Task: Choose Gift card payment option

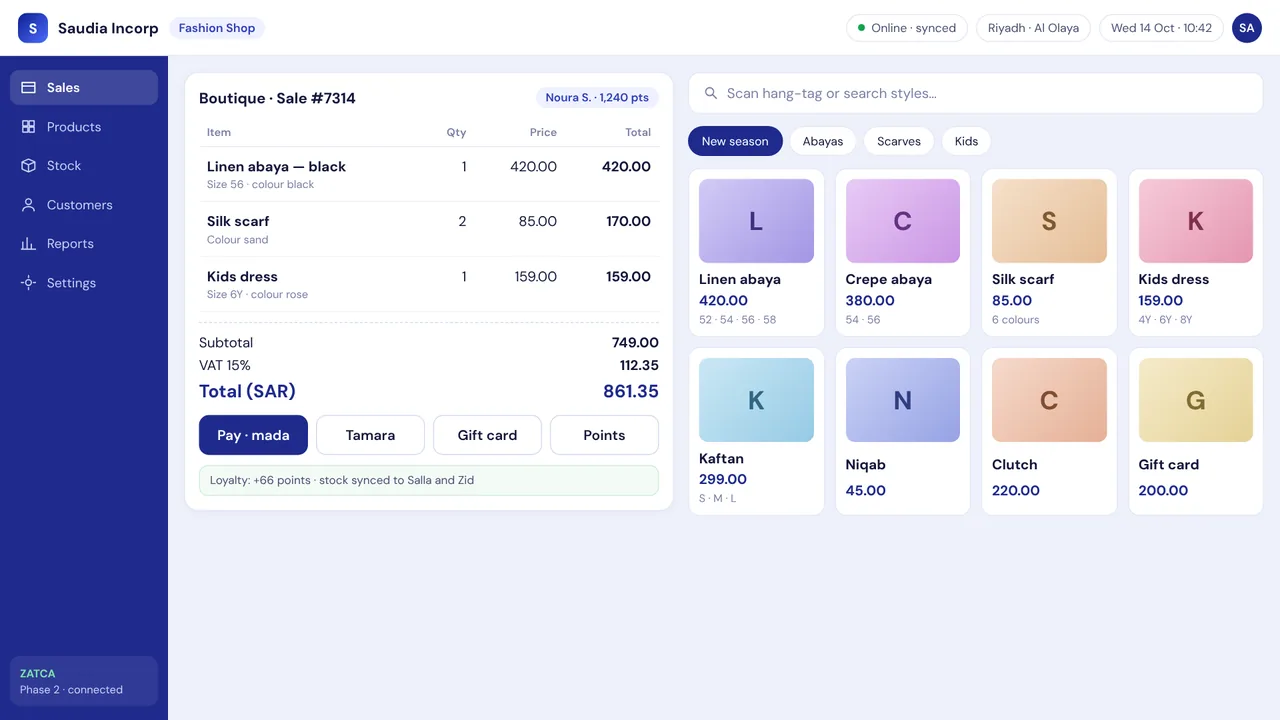Action: pos(487,435)
